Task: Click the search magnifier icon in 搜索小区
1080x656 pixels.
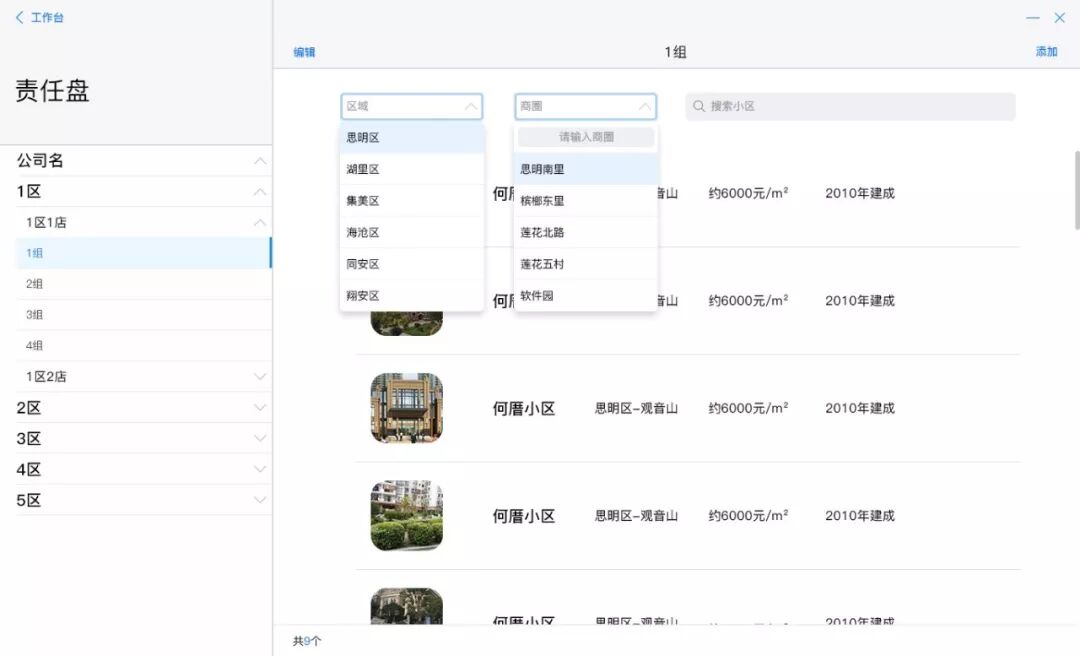Action: point(698,106)
